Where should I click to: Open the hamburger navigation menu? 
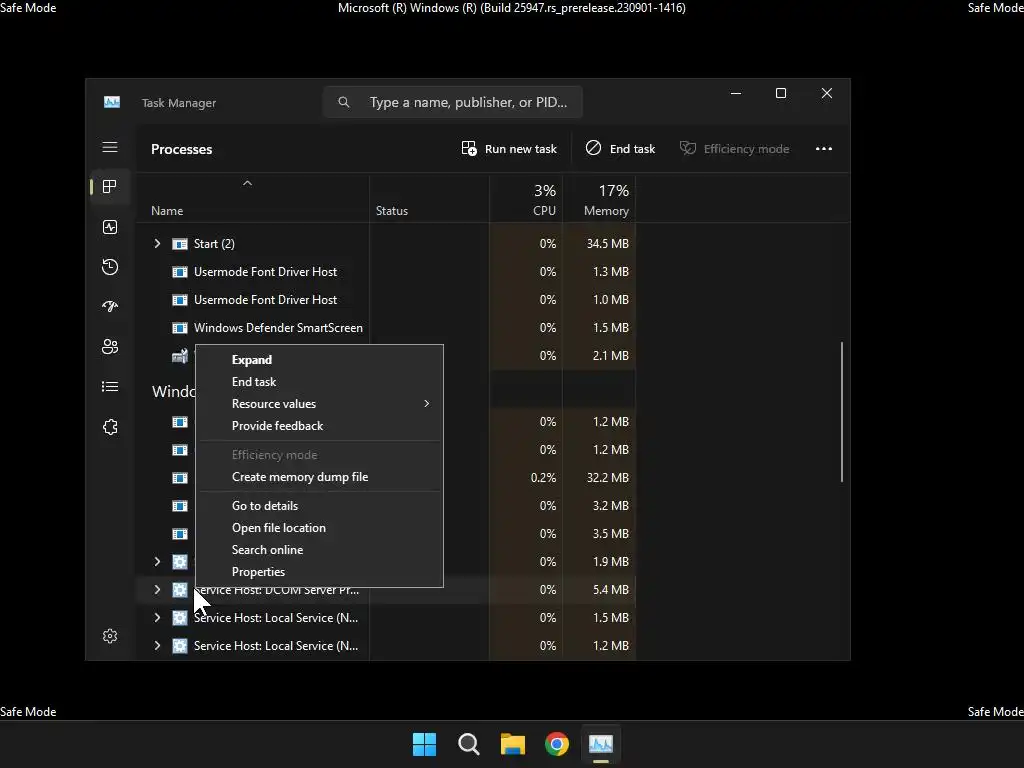(110, 148)
